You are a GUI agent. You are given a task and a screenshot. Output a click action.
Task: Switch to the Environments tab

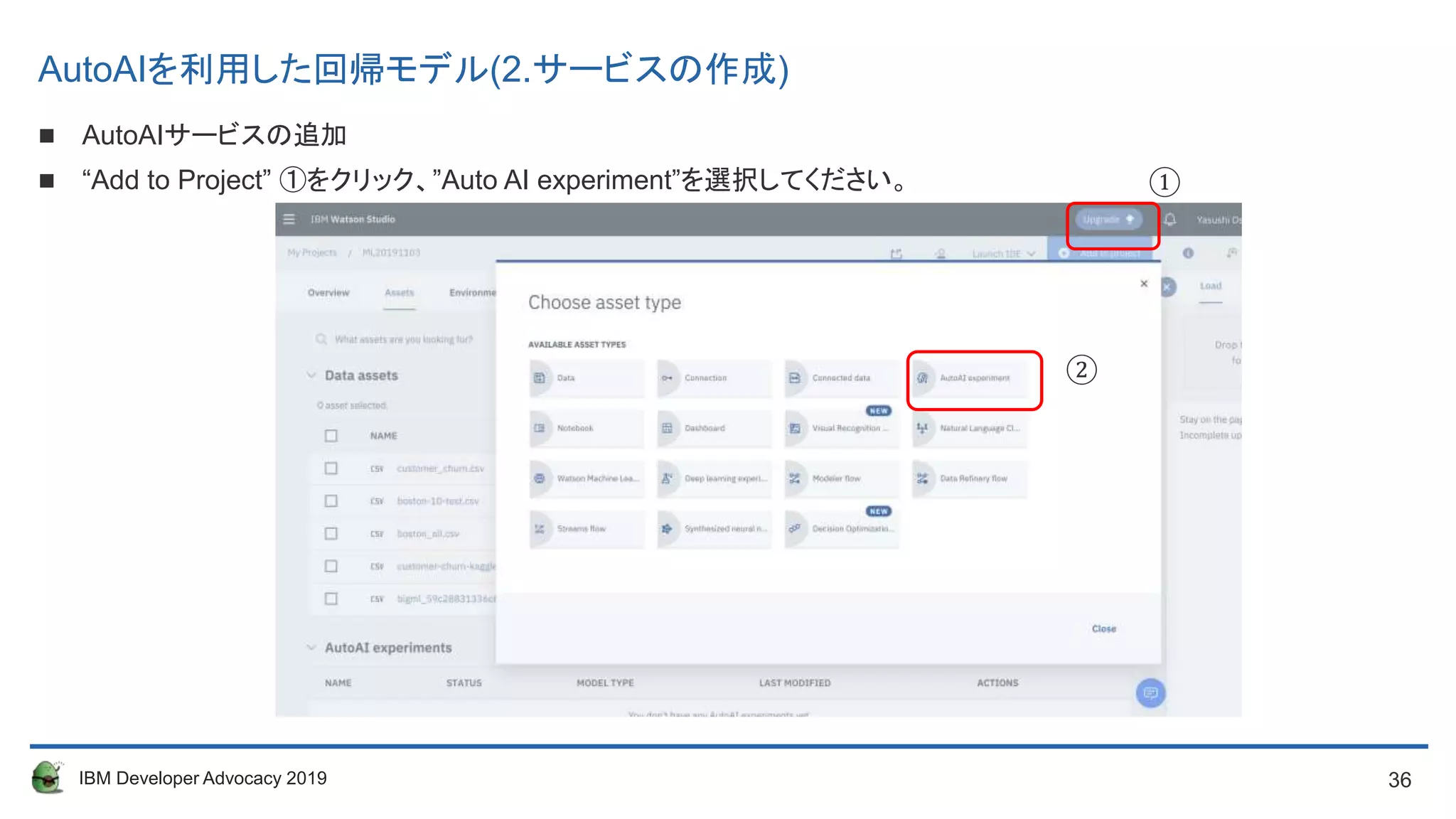(473, 293)
